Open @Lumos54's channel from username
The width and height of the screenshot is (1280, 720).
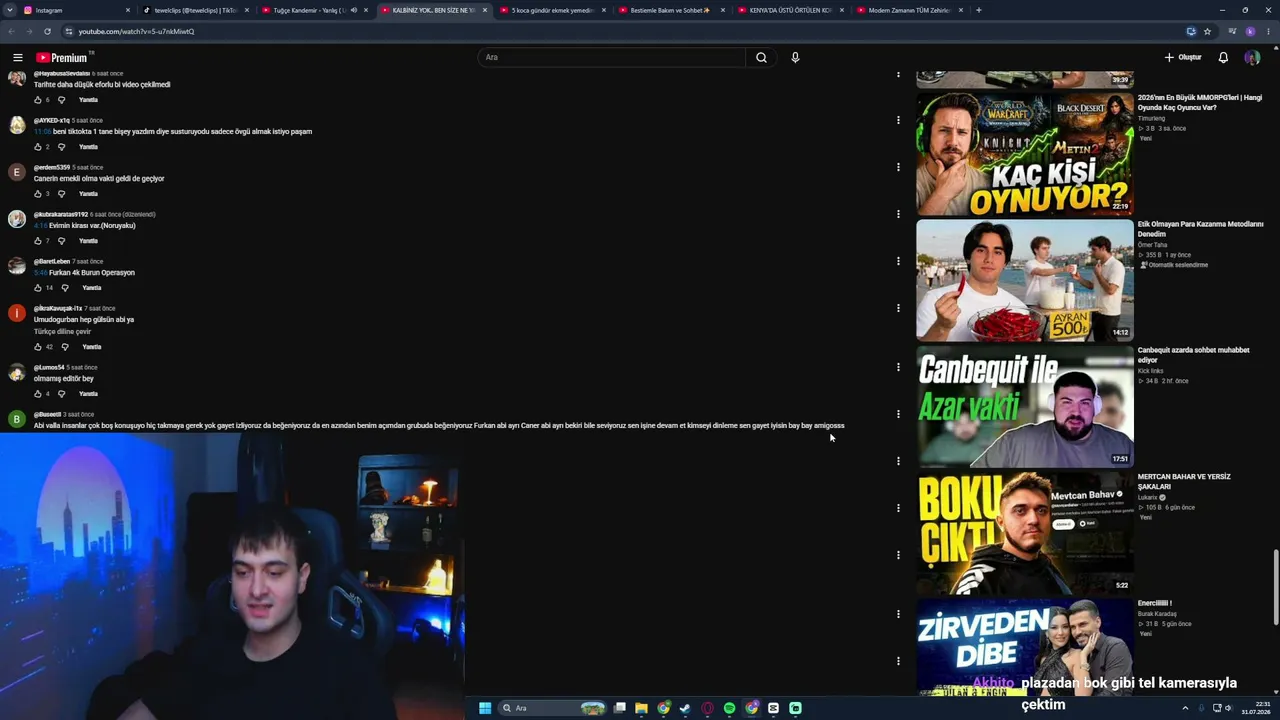tap(49, 368)
